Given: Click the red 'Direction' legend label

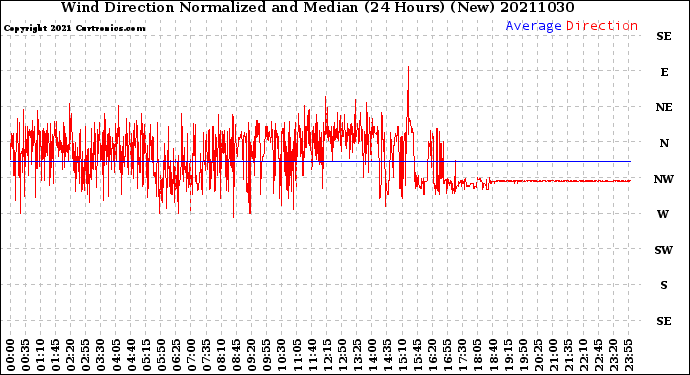Looking at the screenshot, I should [602, 26].
